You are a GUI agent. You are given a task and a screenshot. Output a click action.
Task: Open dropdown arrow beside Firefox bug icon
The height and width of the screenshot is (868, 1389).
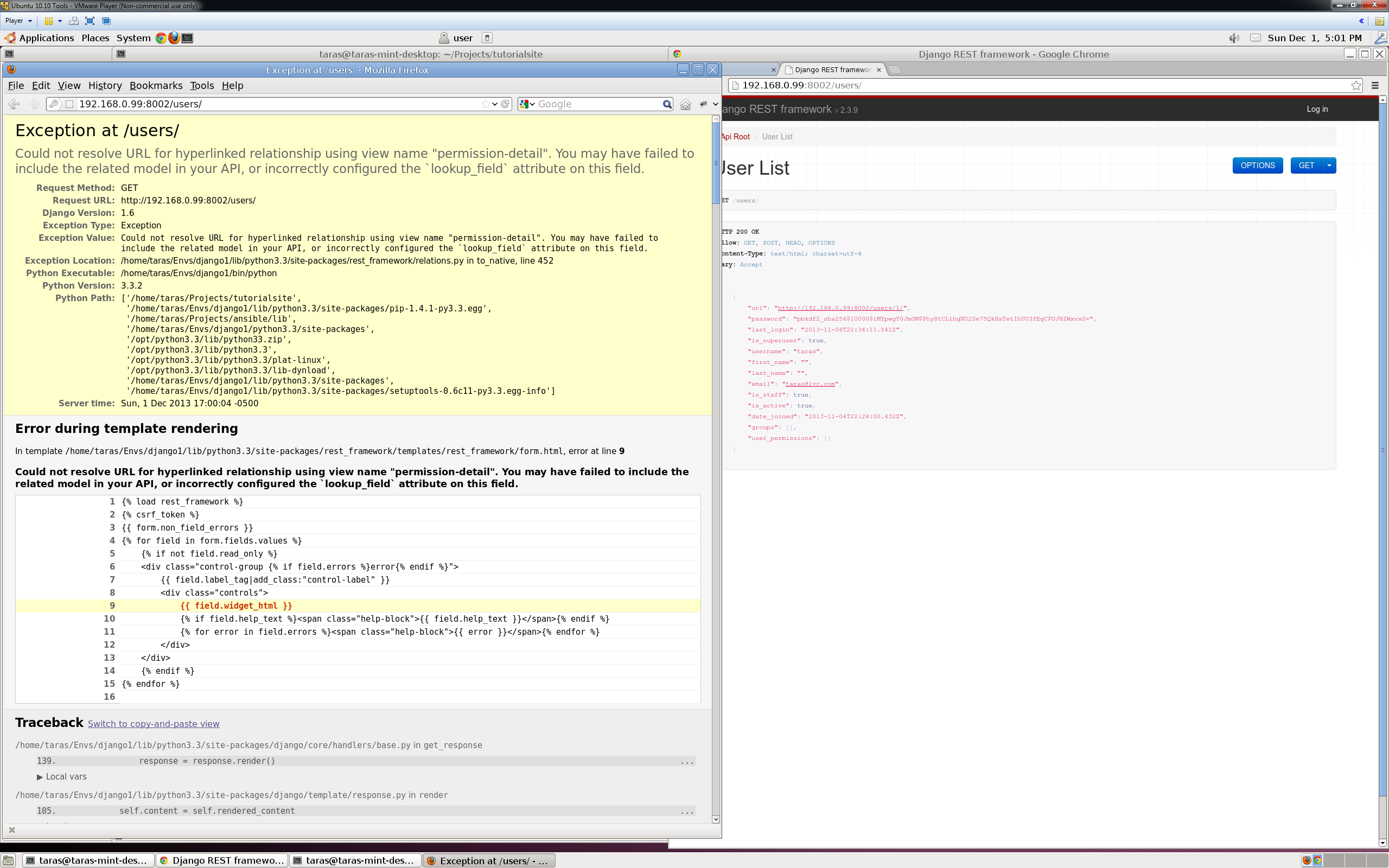click(715, 104)
